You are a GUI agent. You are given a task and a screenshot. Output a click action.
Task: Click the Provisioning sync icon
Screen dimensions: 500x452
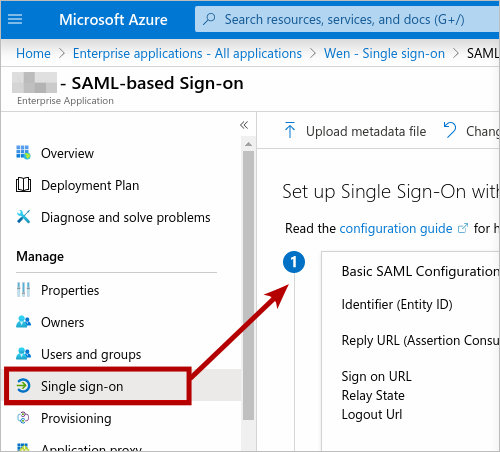[23, 418]
